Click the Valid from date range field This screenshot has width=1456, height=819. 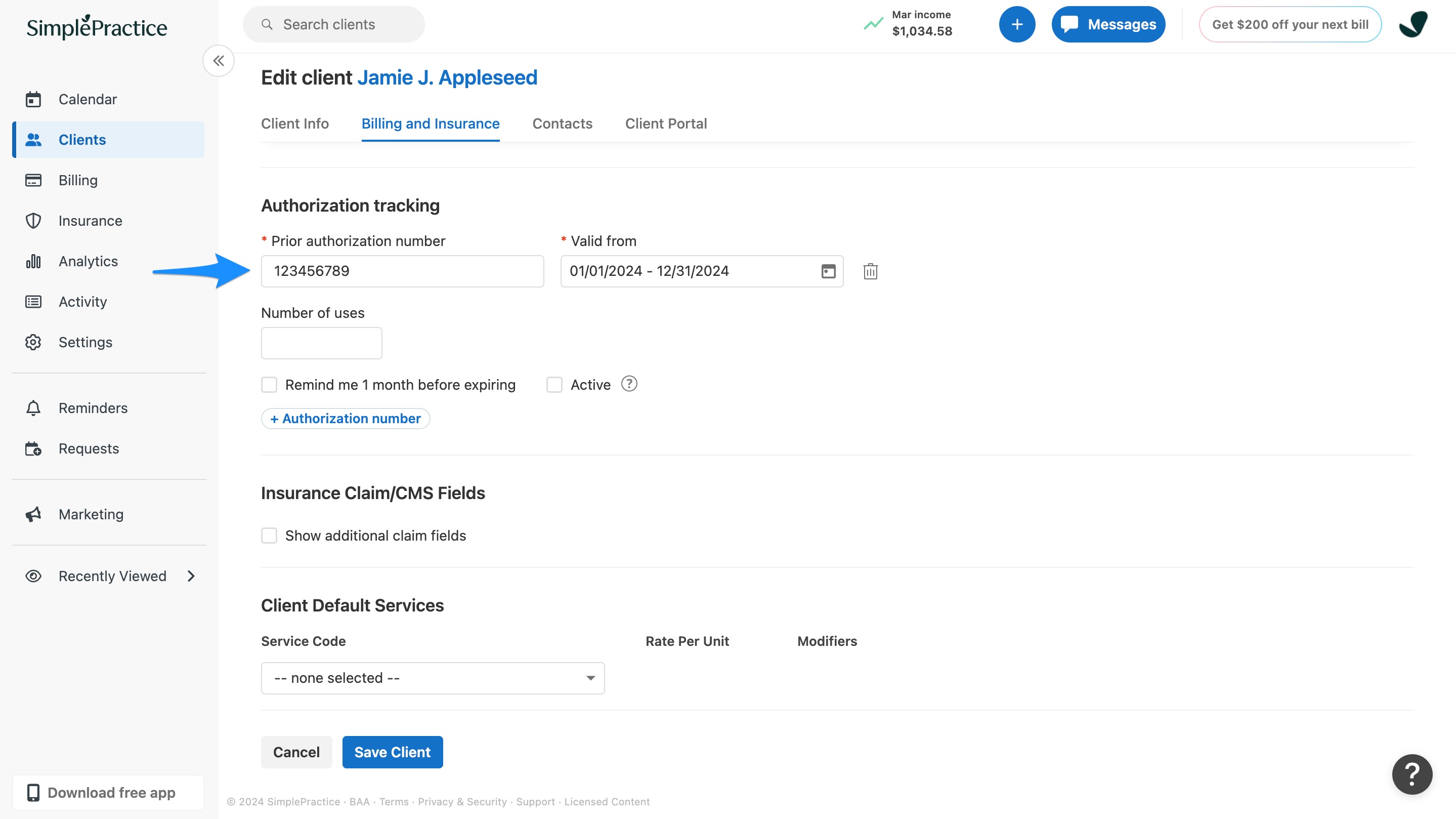click(701, 271)
